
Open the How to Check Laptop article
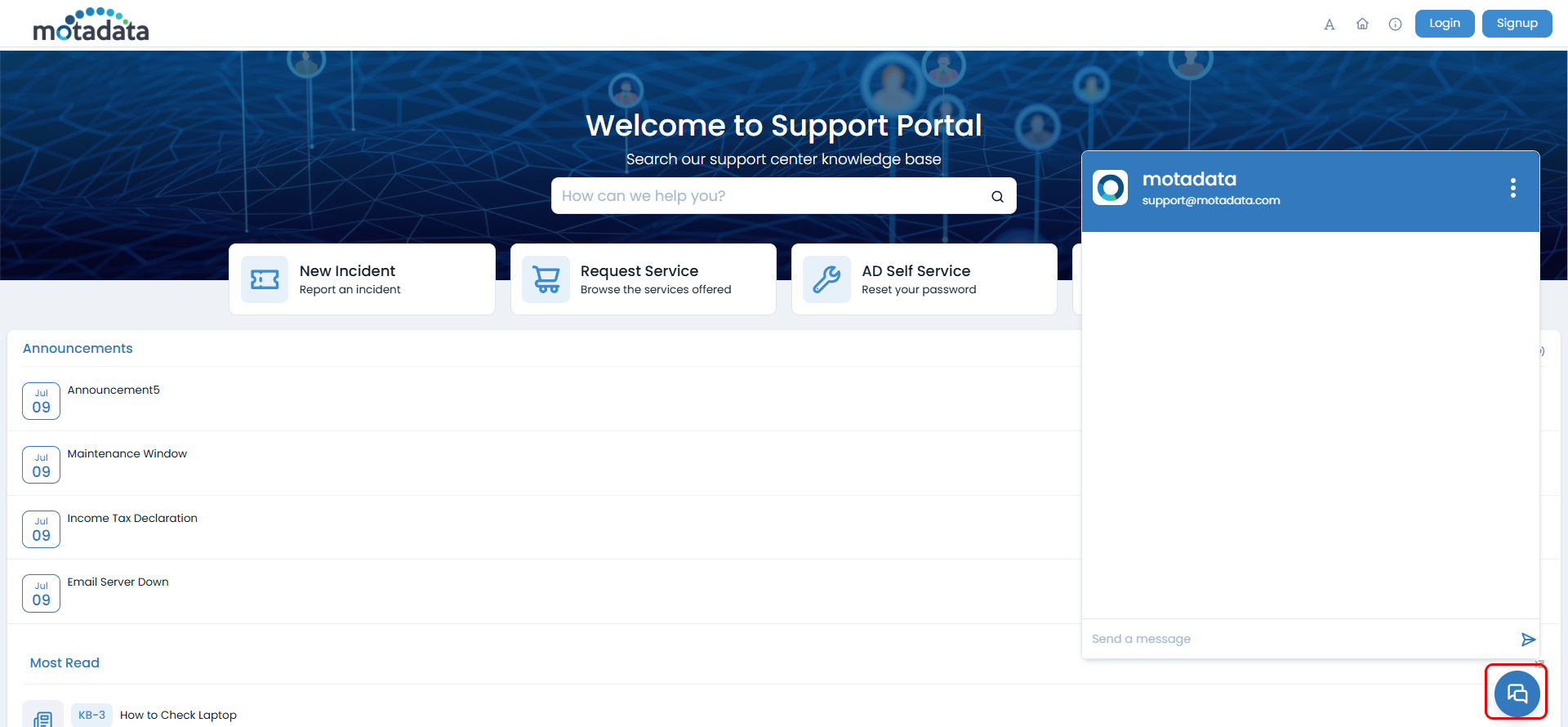pos(178,715)
